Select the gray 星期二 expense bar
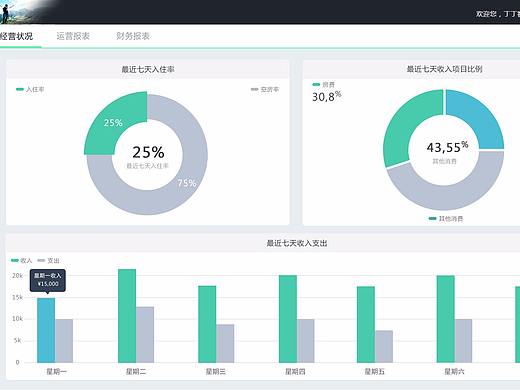This screenshot has height=390, width=520. (145, 335)
